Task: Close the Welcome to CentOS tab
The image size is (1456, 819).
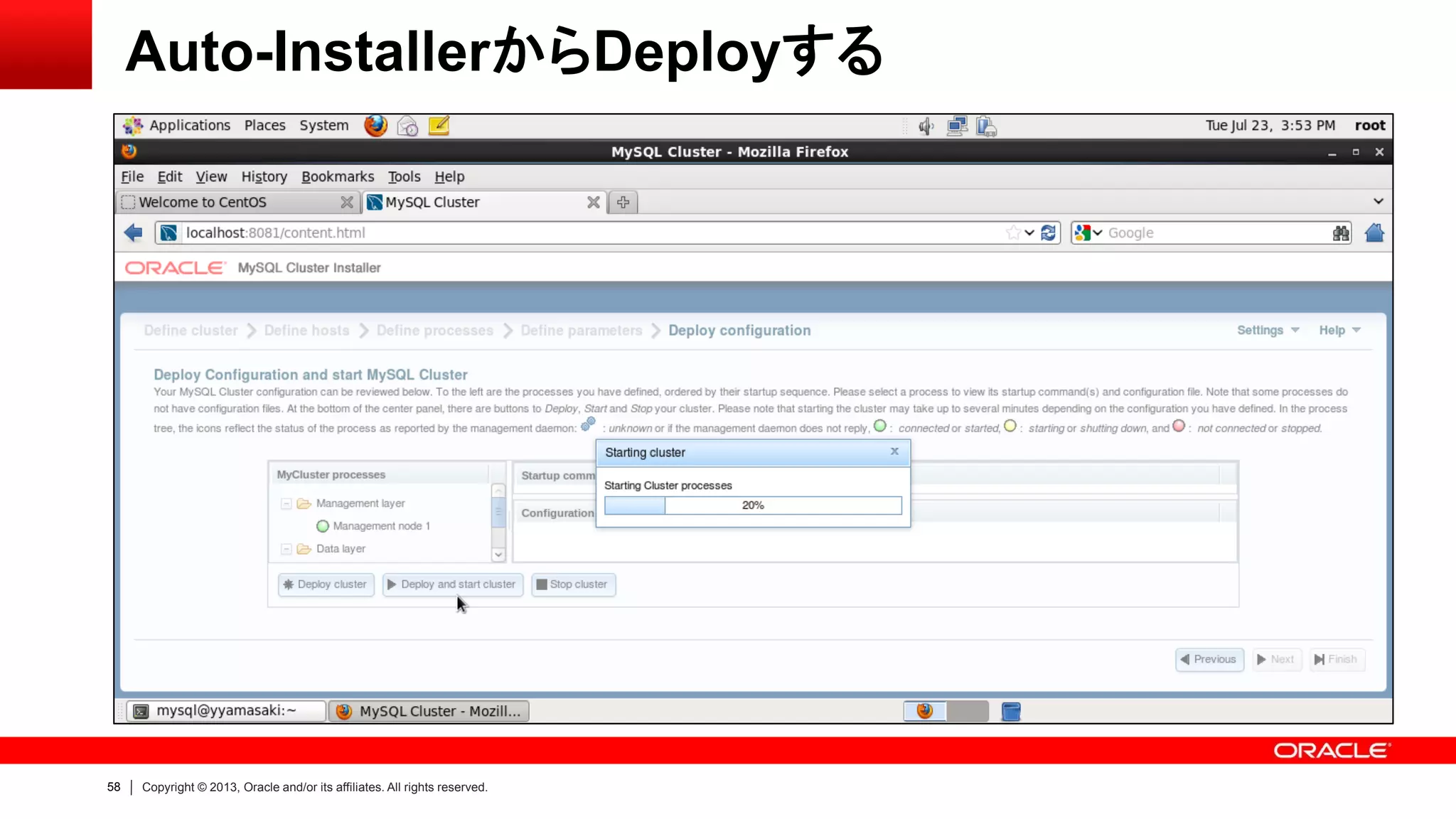Action: 346,202
